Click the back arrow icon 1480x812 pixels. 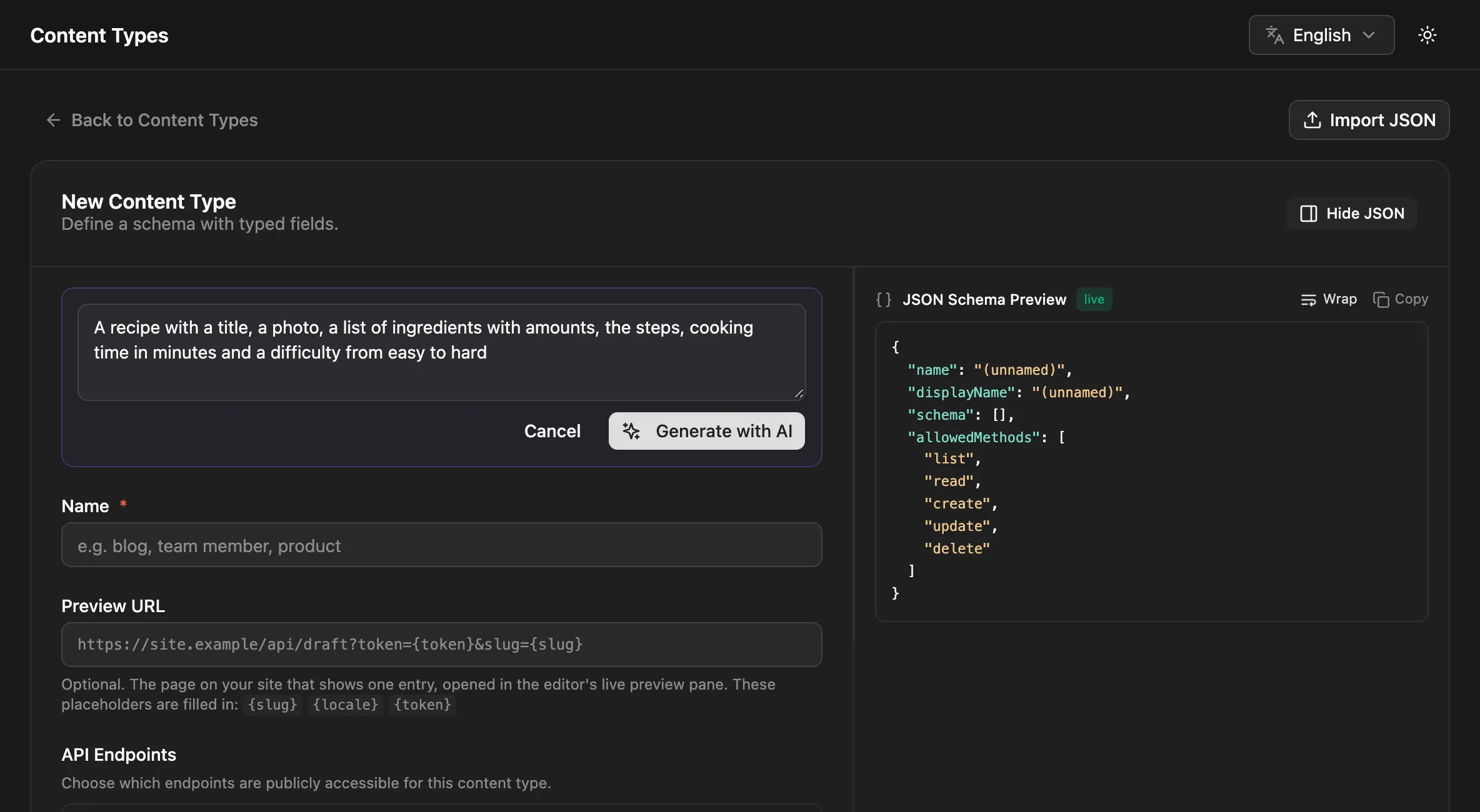click(54, 120)
